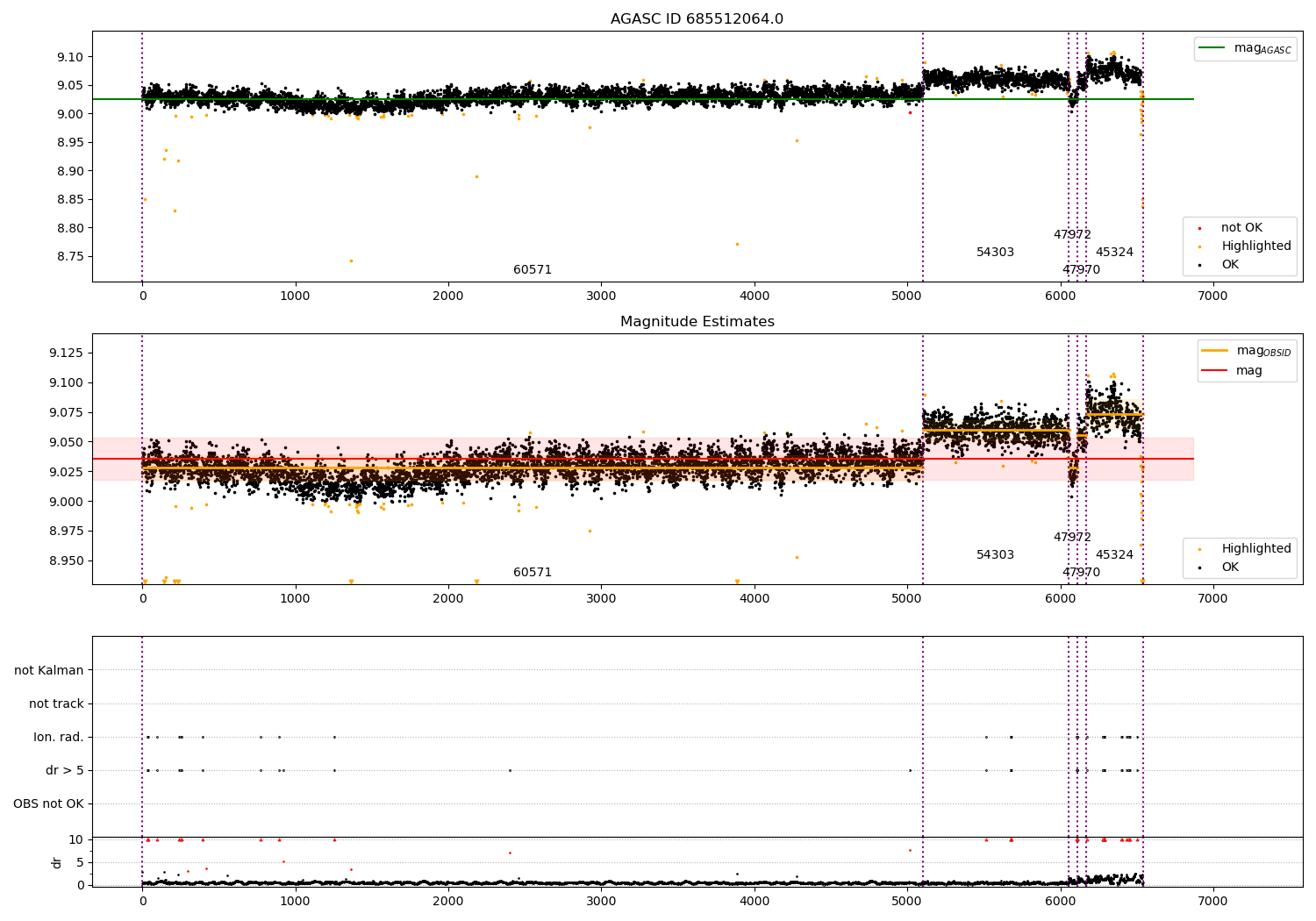Click the 9.075 tick on the middle plot
Screen dimensions: 1316x921
(67, 413)
